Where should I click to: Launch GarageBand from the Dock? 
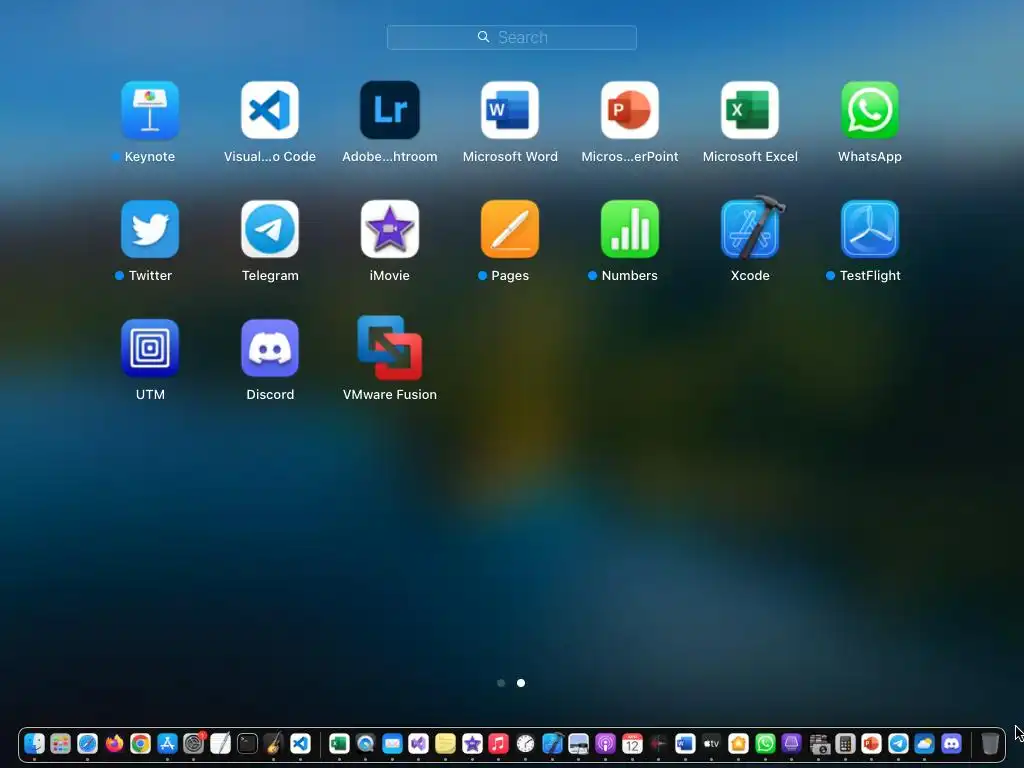pos(274,743)
